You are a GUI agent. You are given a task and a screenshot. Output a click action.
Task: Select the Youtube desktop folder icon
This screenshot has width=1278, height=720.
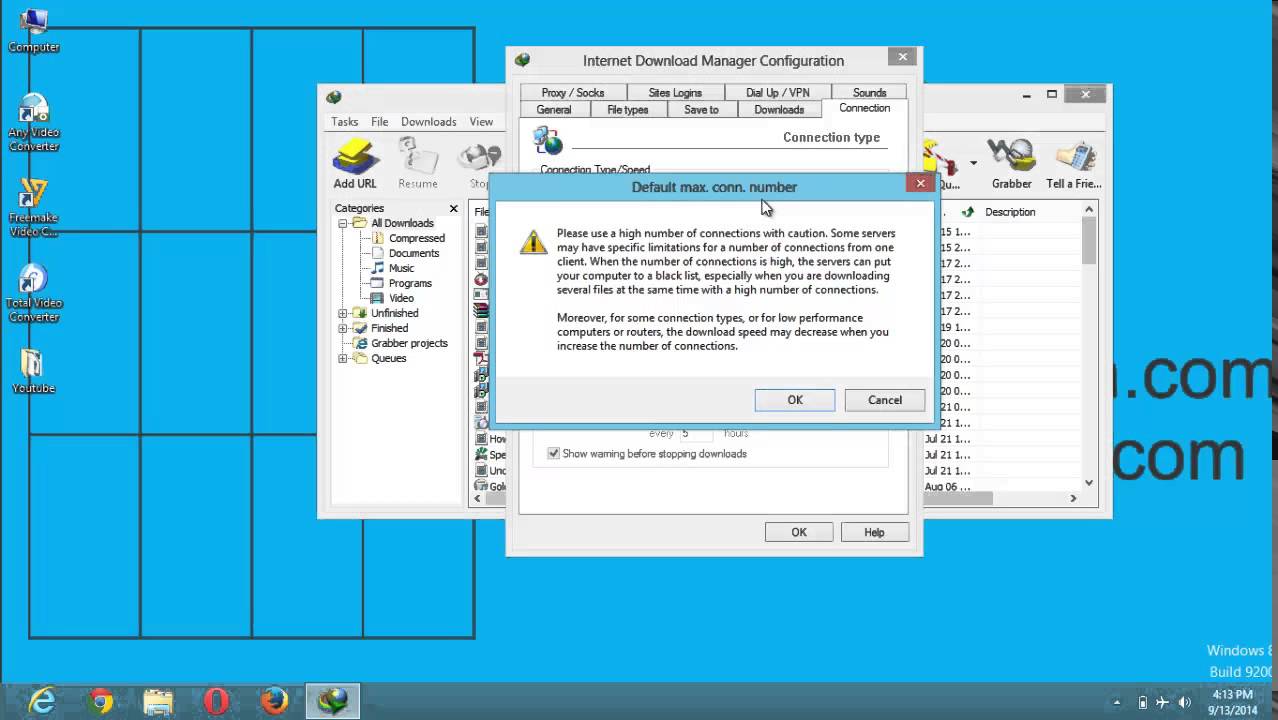point(33,370)
